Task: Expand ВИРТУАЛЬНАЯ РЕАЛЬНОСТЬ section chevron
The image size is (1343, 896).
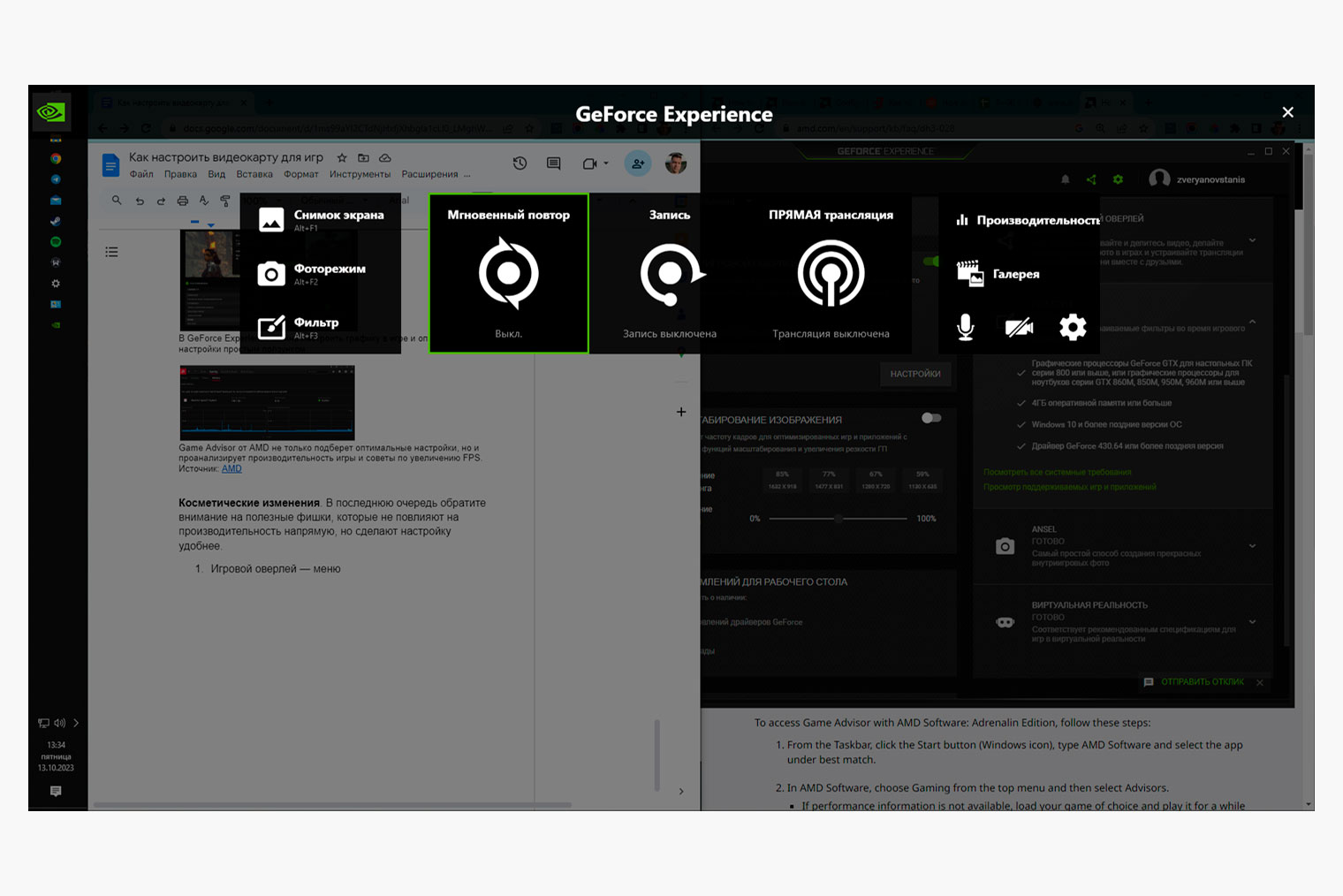Action: click(1252, 622)
